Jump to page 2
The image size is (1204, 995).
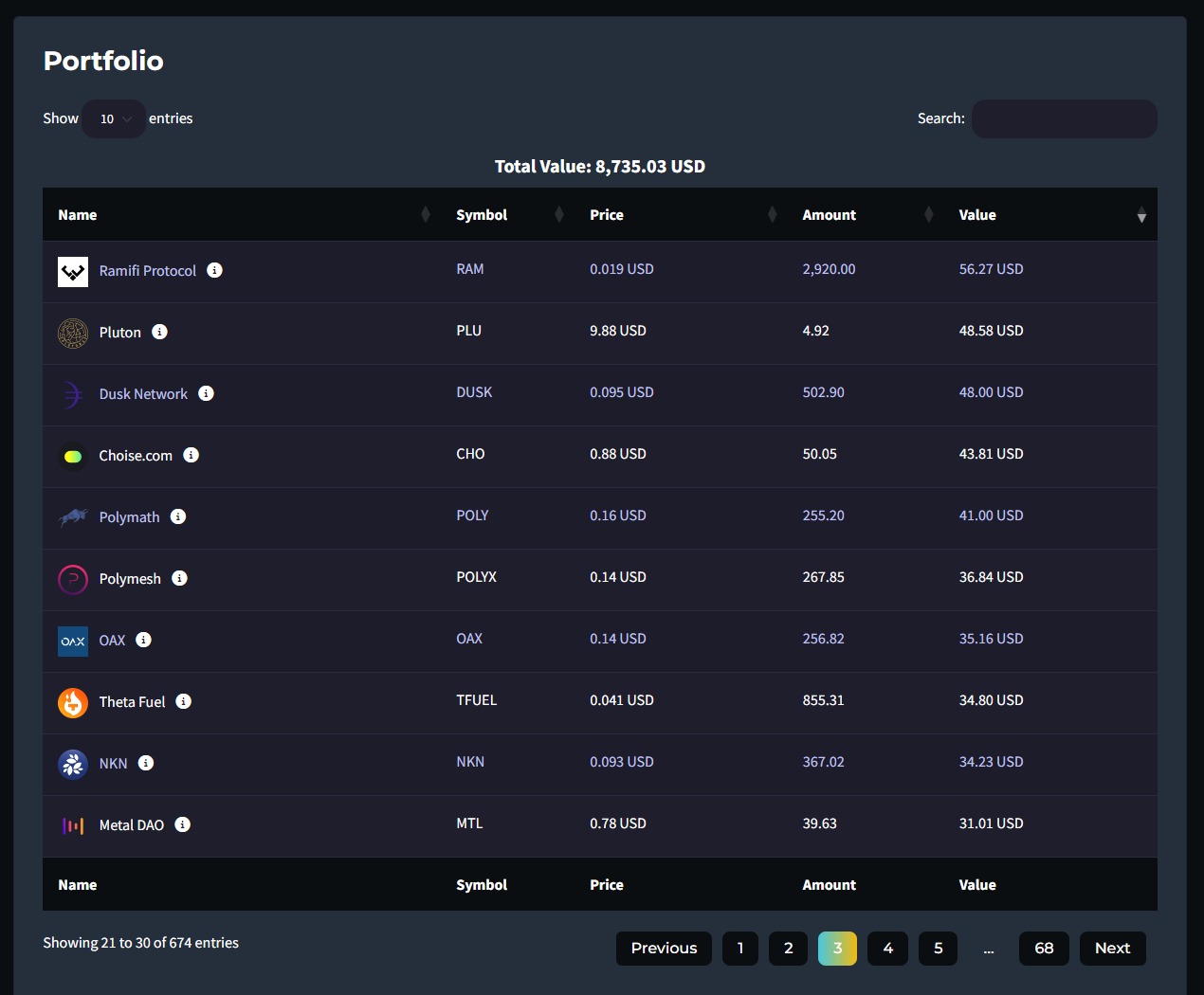click(x=788, y=949)
